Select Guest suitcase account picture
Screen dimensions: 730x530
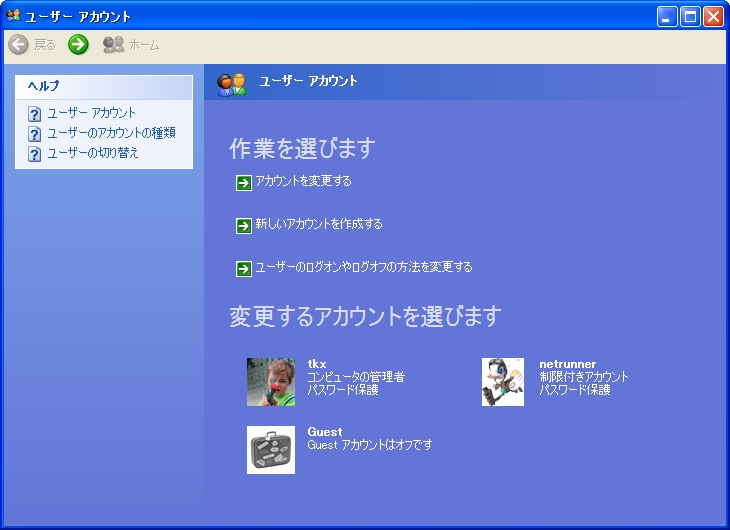click(x=271, y=450)
